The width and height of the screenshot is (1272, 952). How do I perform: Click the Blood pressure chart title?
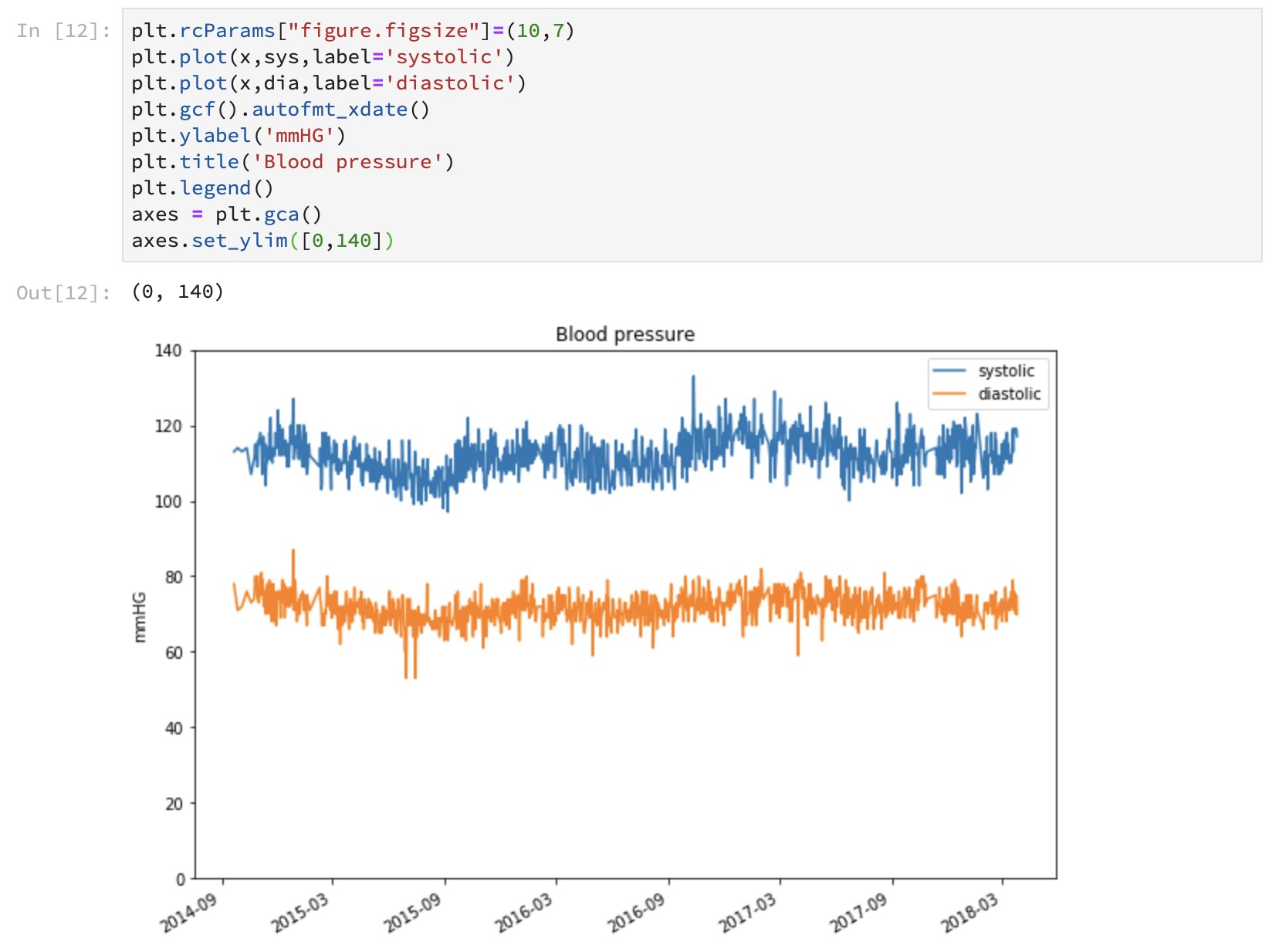click(625, 334)
